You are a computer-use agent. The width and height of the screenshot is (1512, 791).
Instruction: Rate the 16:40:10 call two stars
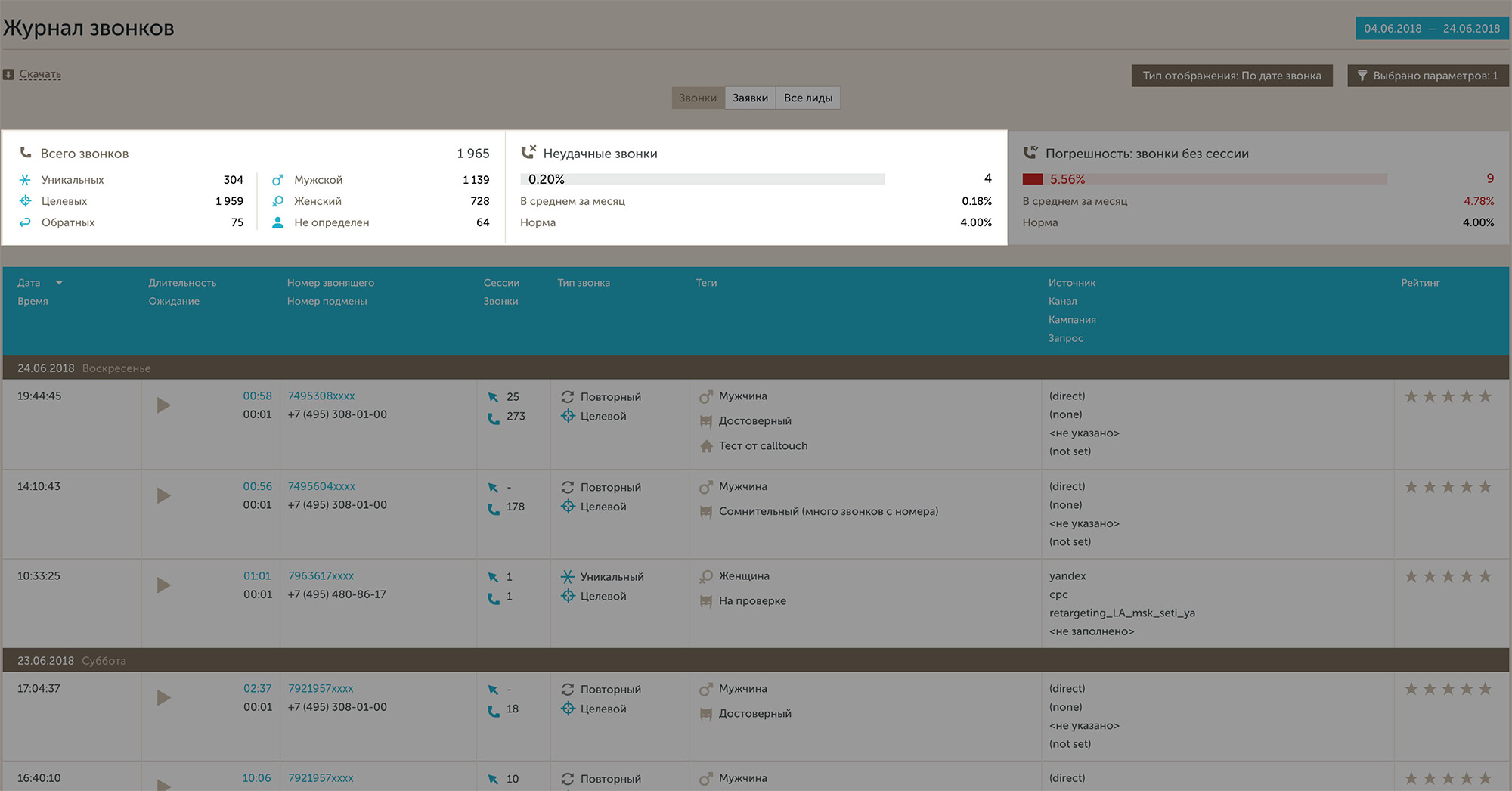tap(1430, 778)
